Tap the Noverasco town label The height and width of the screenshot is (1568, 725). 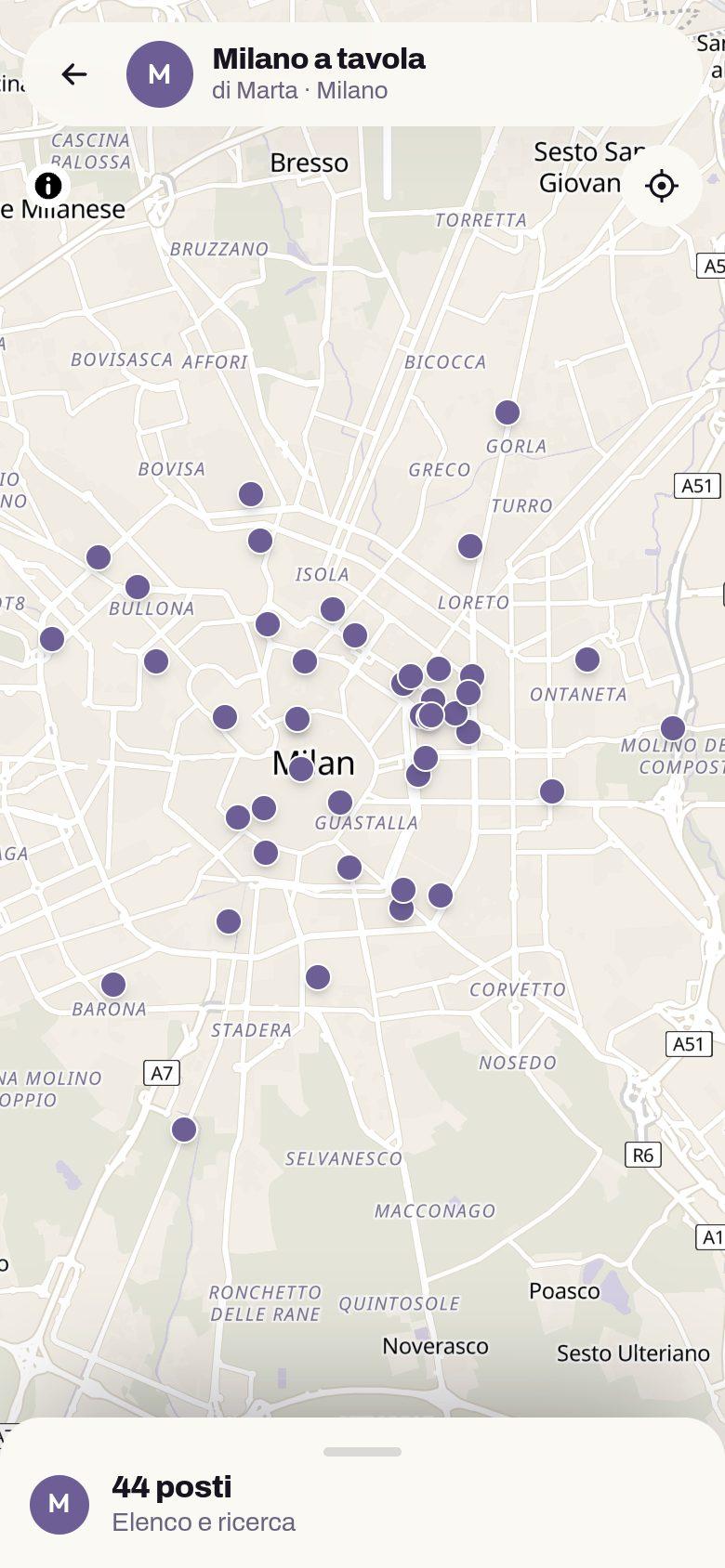click(x=435, y=1346)
